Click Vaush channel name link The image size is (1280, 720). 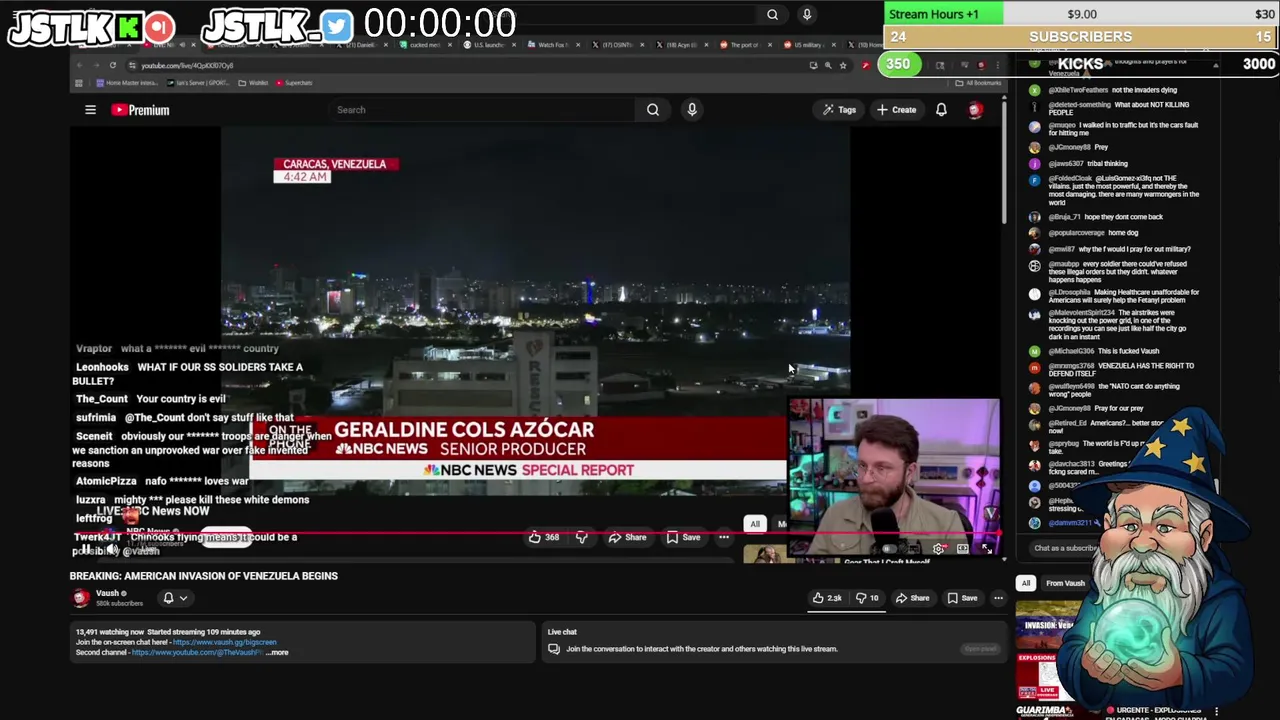107,593
